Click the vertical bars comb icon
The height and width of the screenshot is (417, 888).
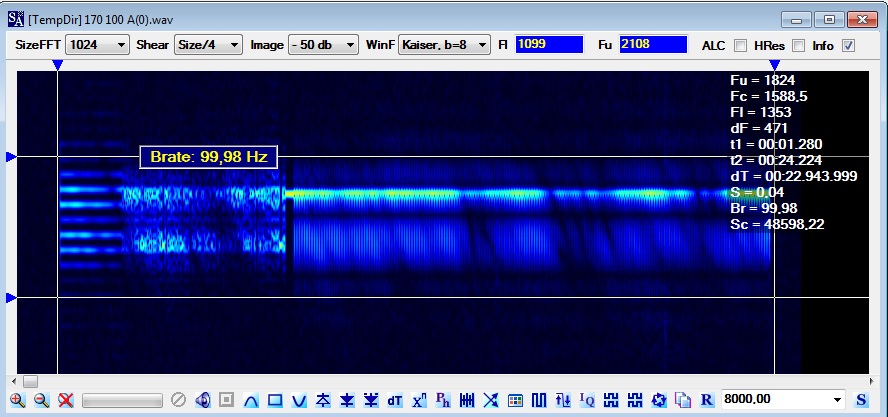(467, 400)
